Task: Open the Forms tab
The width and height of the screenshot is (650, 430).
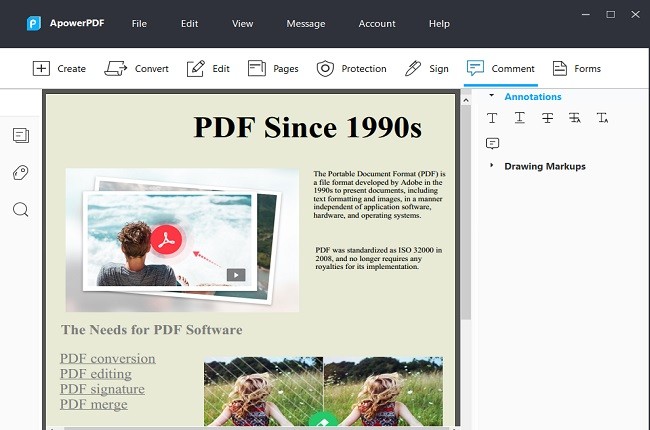Action: (577, 68)
